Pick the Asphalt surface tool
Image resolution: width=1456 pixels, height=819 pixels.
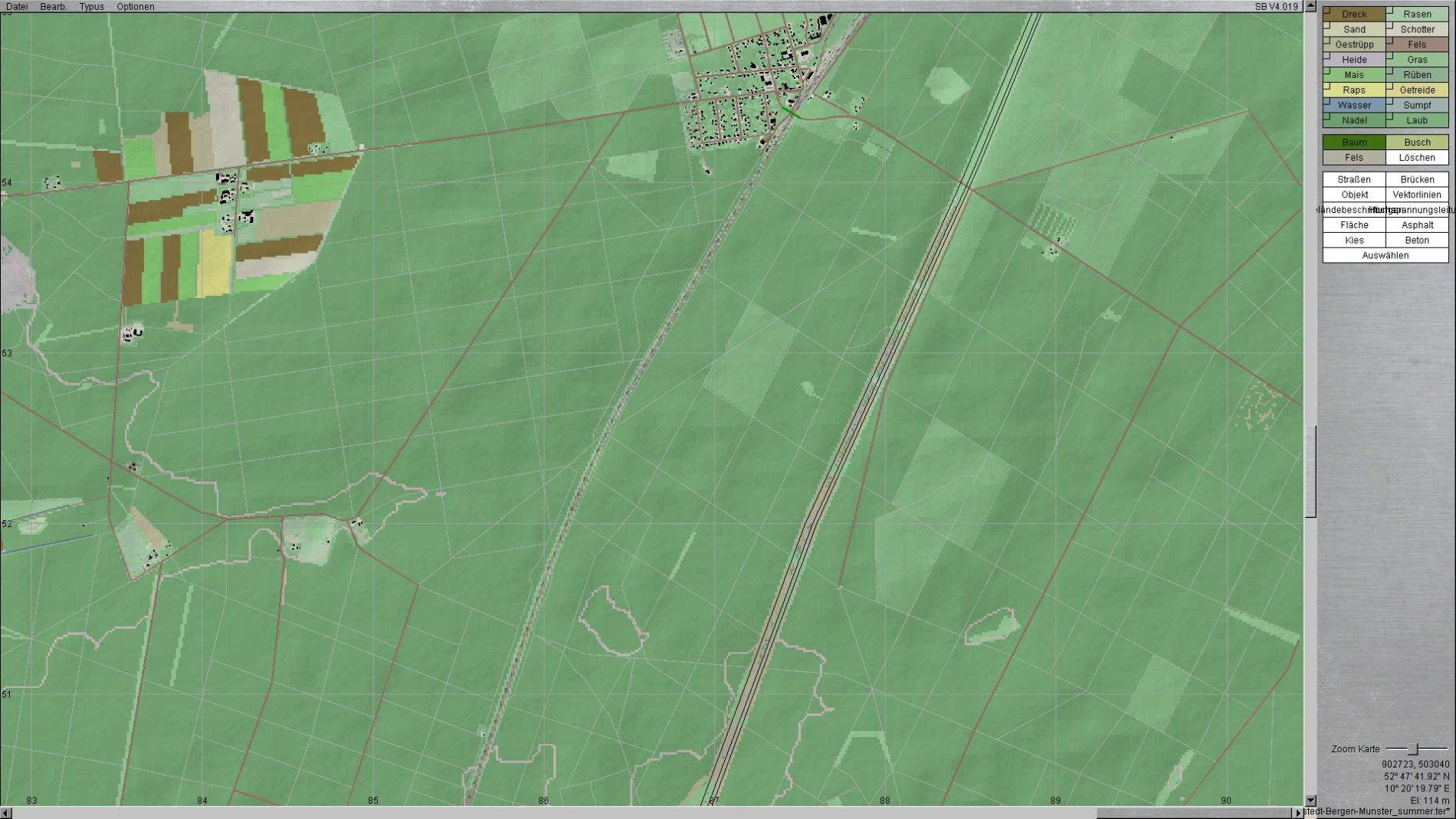click(1417, 224)
